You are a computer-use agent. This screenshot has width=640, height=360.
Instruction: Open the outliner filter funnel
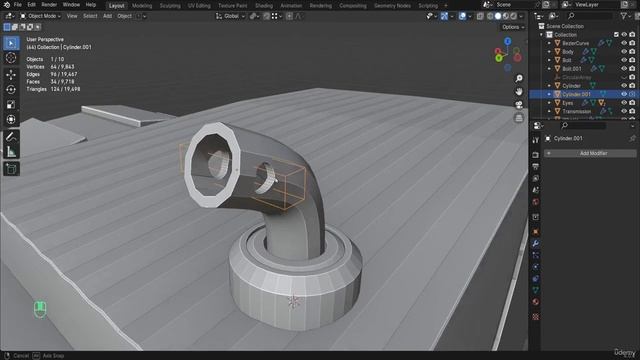point(624,16)
